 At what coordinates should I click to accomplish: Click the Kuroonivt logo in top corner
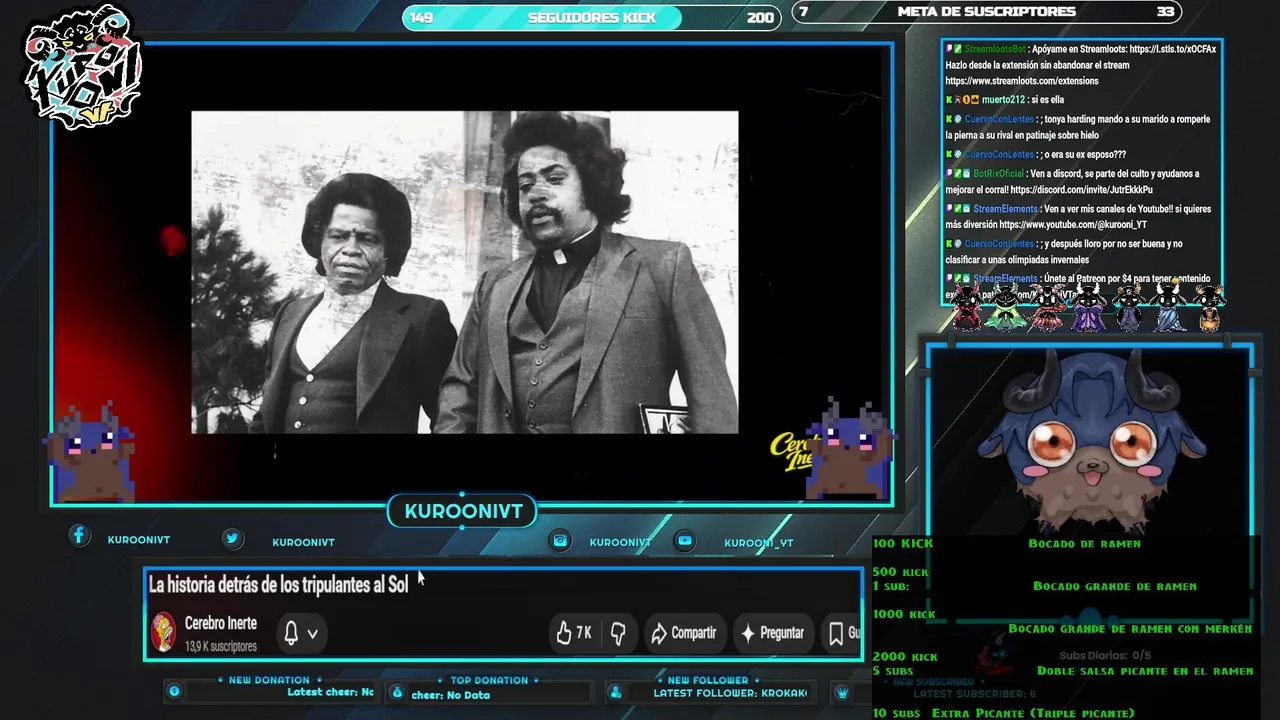tap(82, 68)
